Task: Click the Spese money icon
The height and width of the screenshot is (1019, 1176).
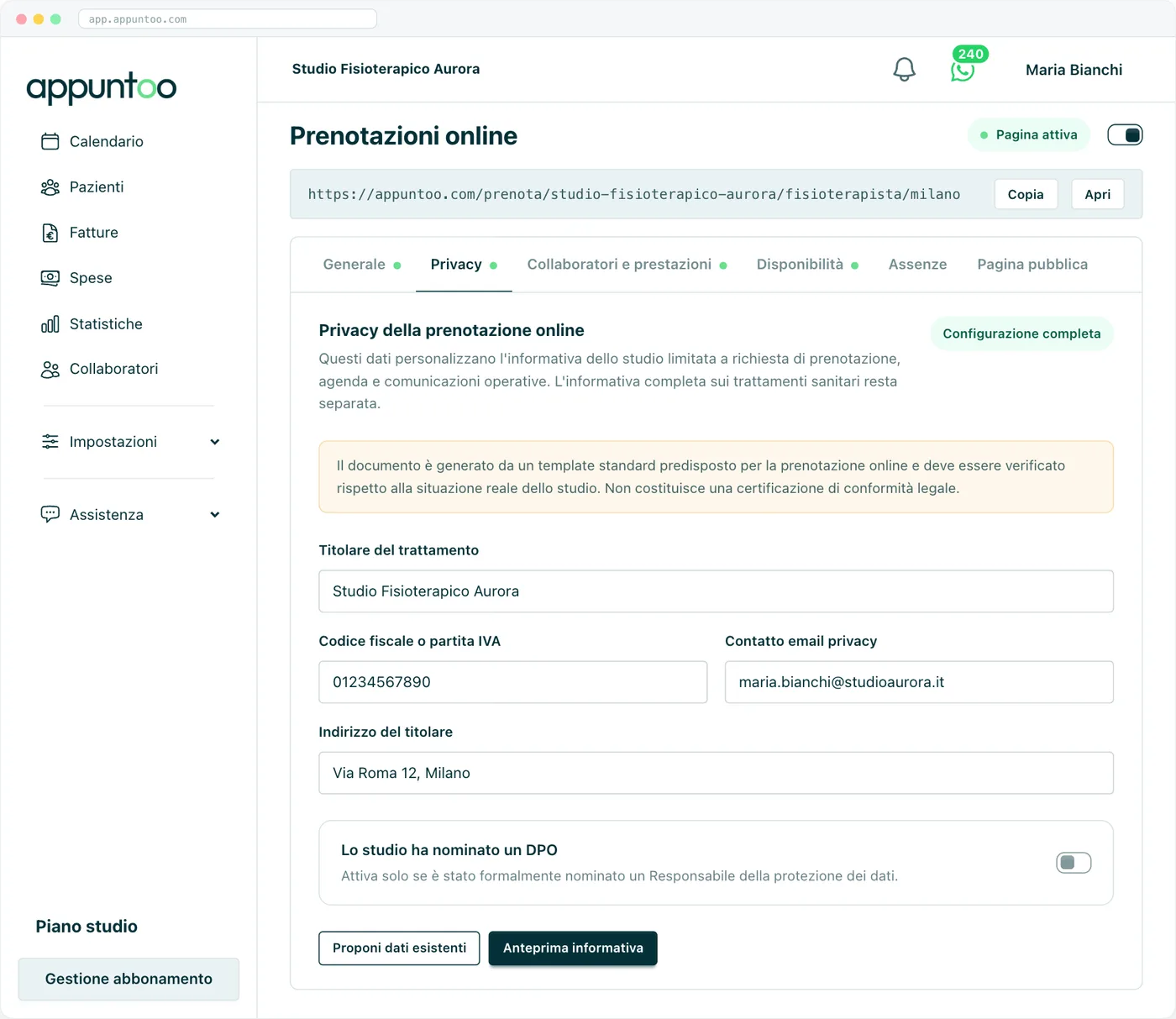Action: coord(50,278)
